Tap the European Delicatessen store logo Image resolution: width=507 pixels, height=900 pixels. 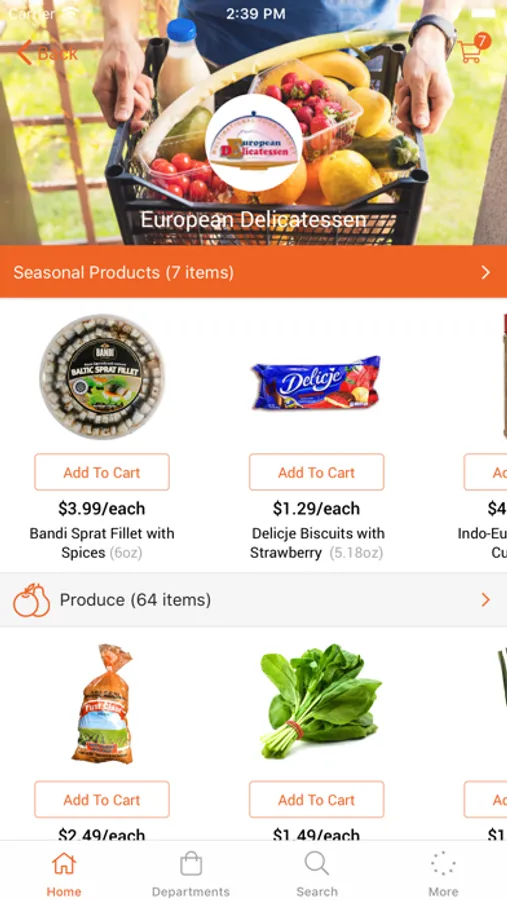253,142
